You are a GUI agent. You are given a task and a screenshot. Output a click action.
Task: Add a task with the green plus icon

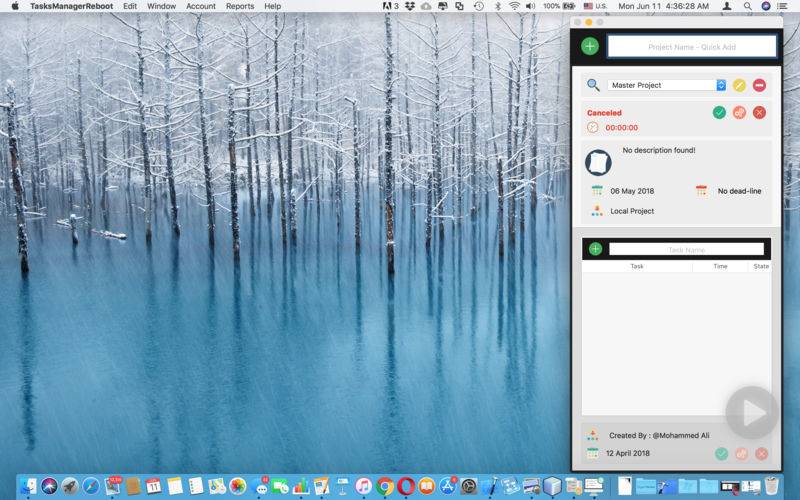pos(595,249)
